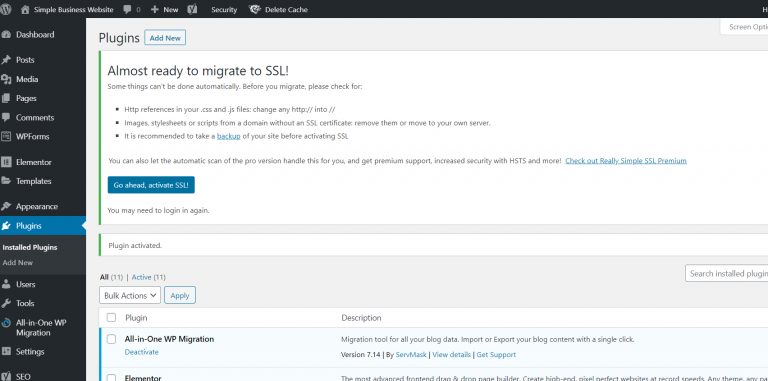
Task: Check the All-in-One WP Migration checkbox
Action: click(111, 339)
